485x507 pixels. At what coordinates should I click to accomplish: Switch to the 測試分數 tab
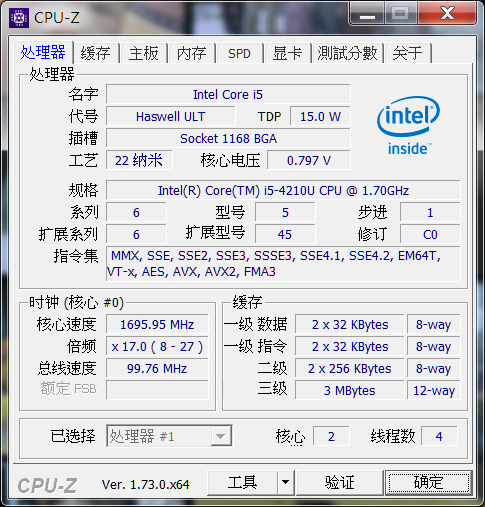[347, 53]
